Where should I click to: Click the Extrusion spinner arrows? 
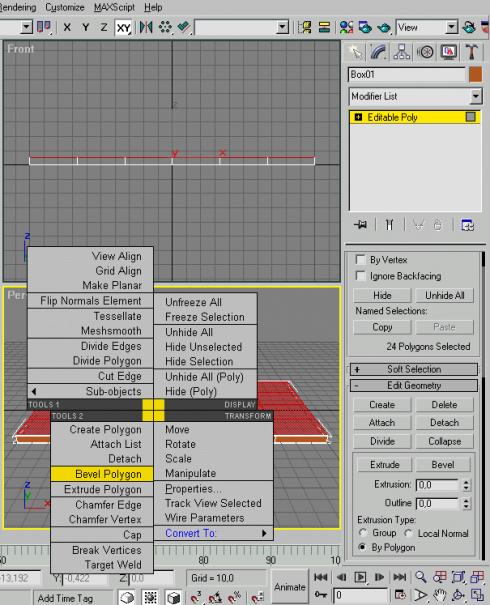[x=466, y=485]
